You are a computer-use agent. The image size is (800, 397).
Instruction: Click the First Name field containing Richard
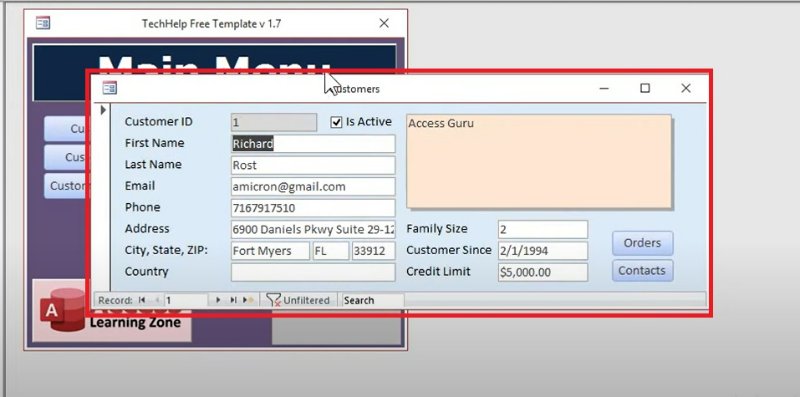313,144
